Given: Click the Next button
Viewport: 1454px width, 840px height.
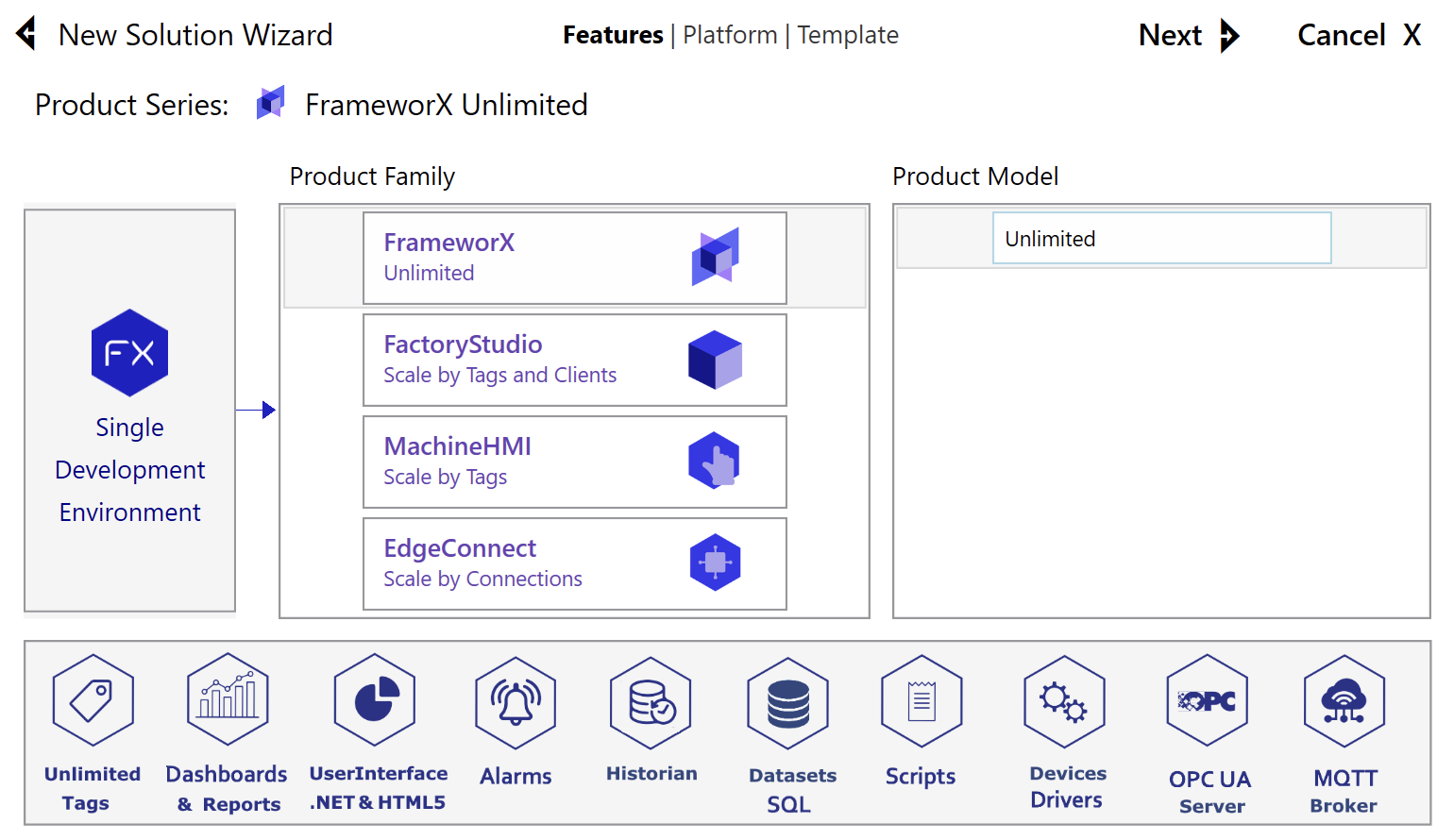Looking at the screenshot, I should (1188, 35).
